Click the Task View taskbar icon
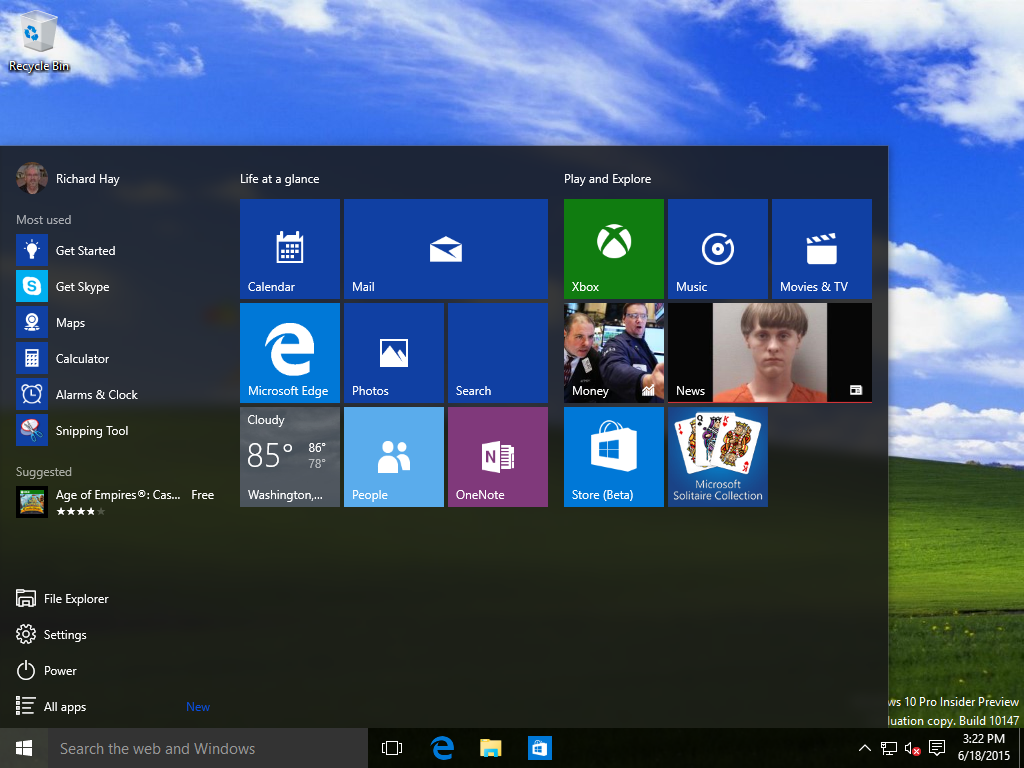This screenshot has width=1024, height=768. click(392, 748)
